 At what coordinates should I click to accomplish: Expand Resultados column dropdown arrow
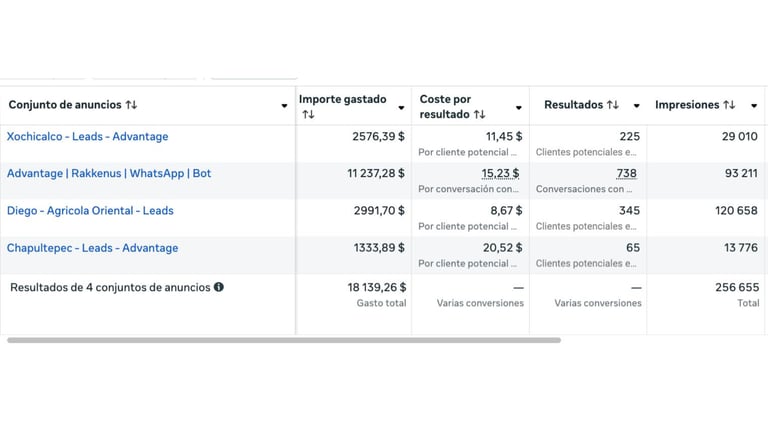coord(636,106)
